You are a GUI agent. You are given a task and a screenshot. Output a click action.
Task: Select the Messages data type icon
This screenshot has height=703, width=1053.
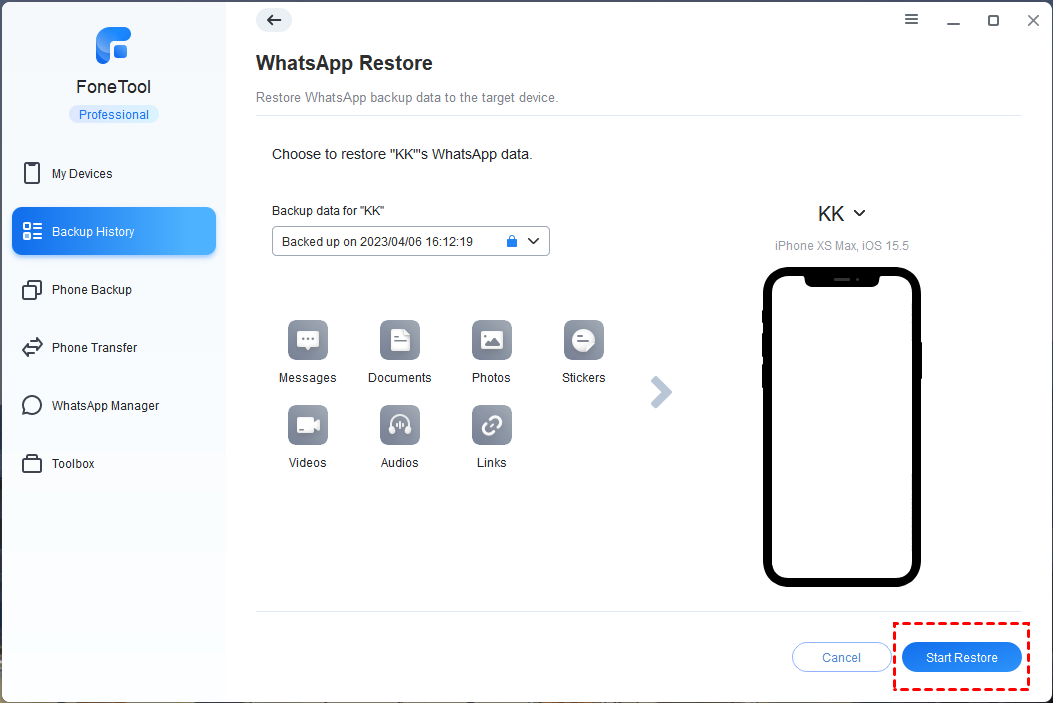(x=307, y=340)
